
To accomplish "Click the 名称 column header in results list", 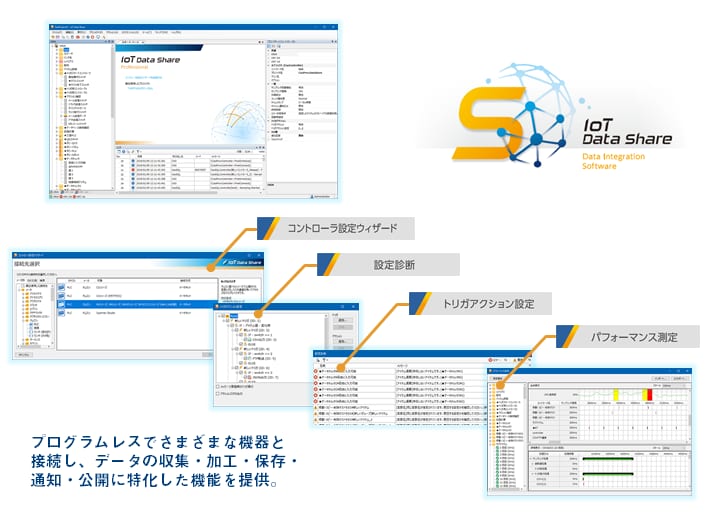I will 322,366.
